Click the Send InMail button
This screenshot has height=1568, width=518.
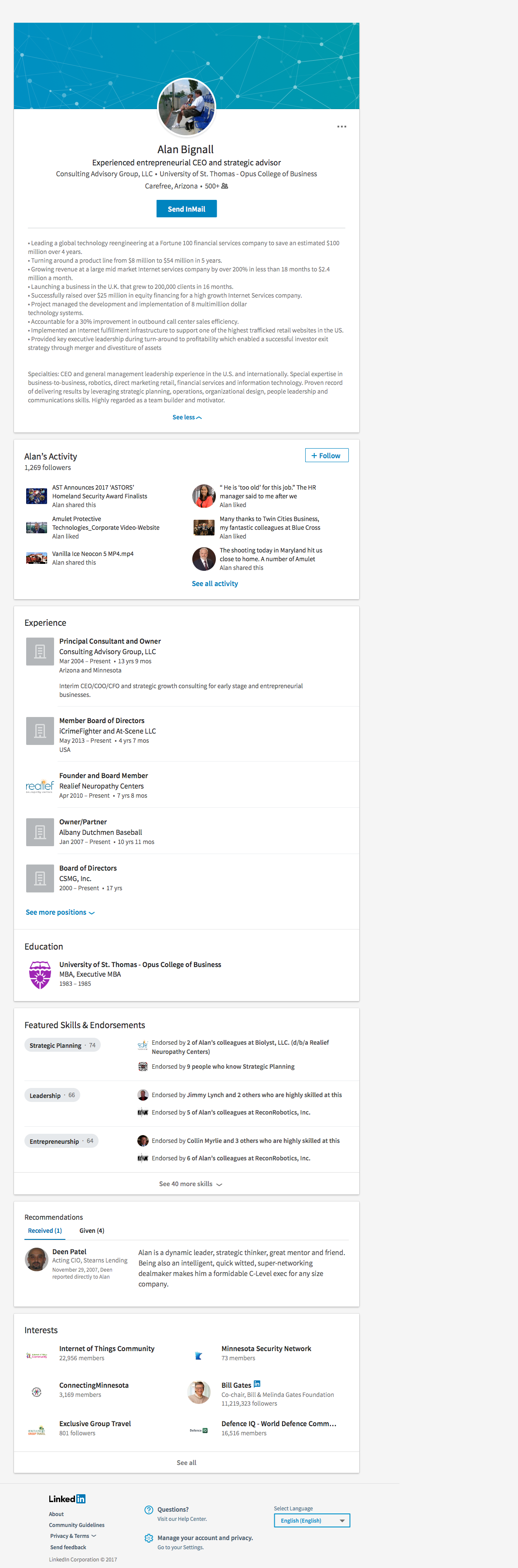[186, 209]
